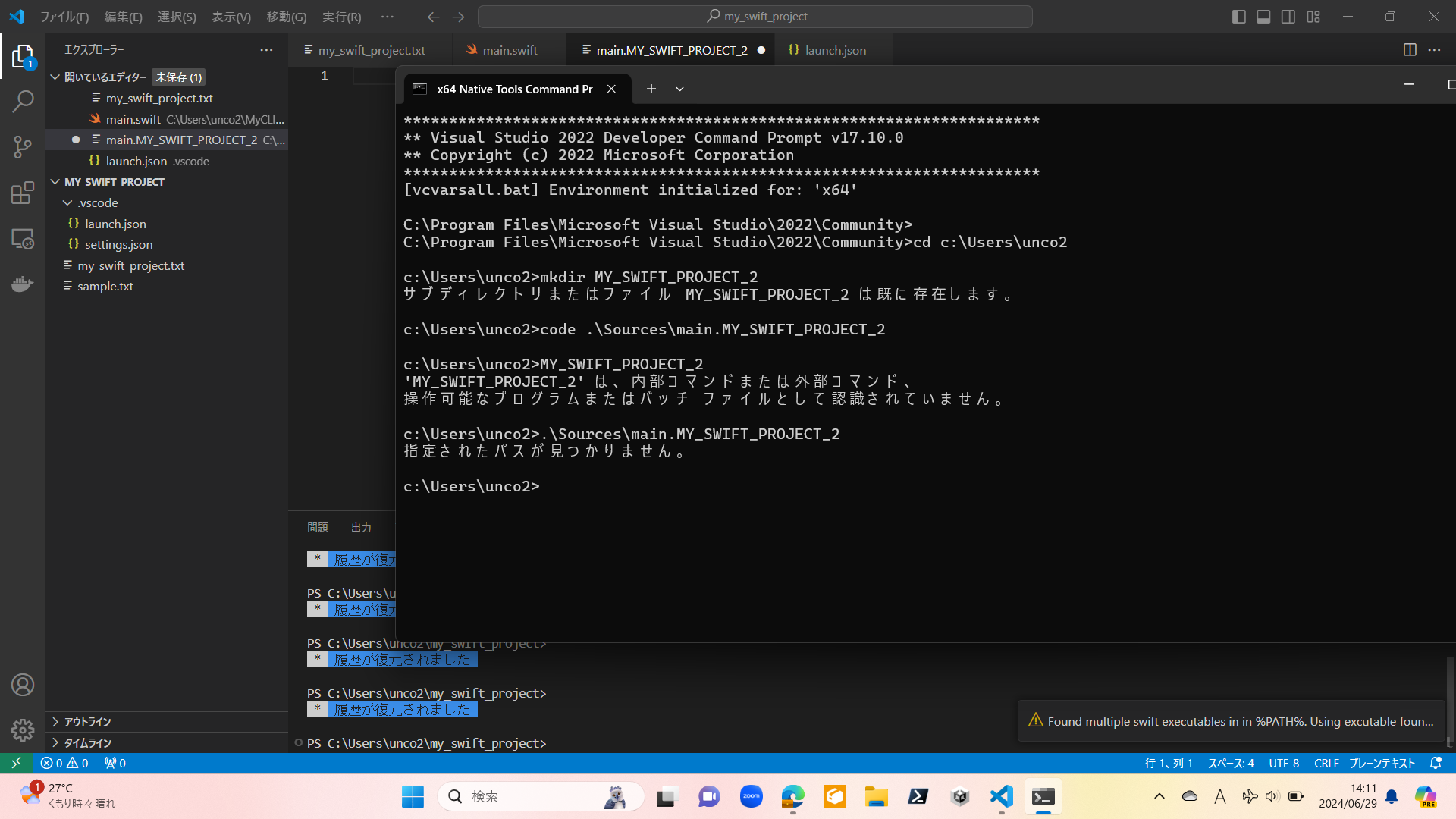Click the ports forwarded indicator in status bar
1456x819 pixels.
point(115,763)
